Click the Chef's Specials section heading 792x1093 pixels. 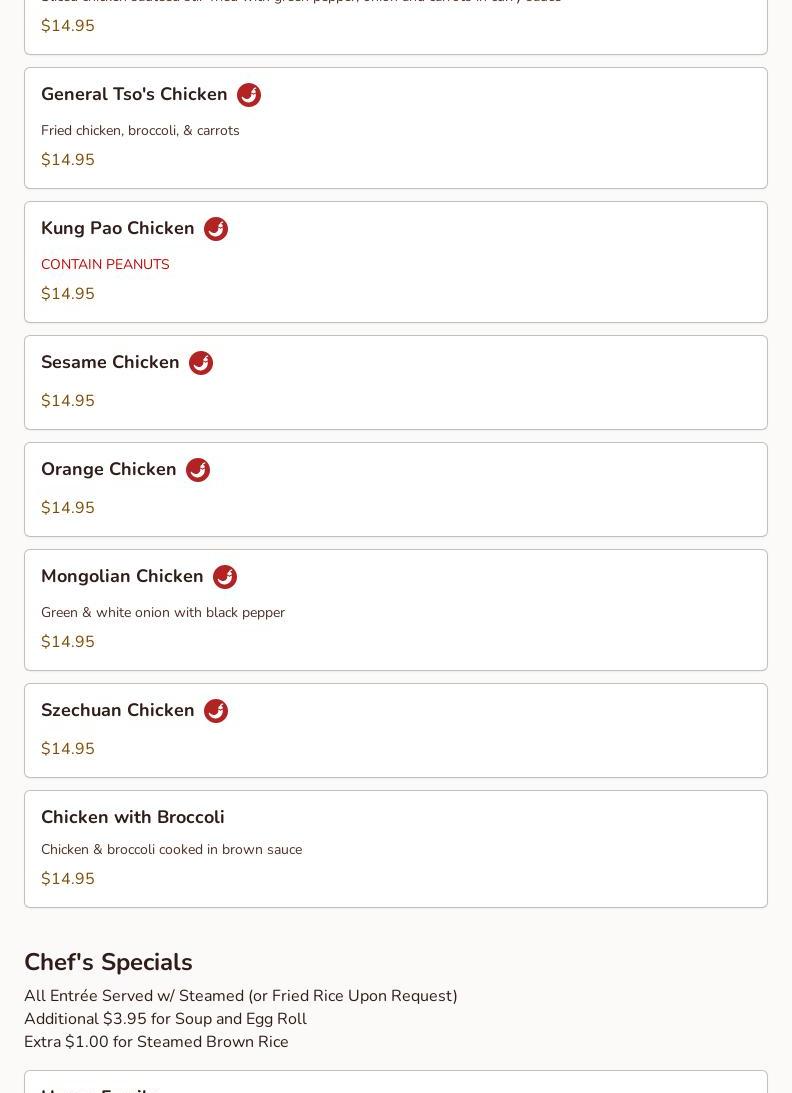coord(108,962)
